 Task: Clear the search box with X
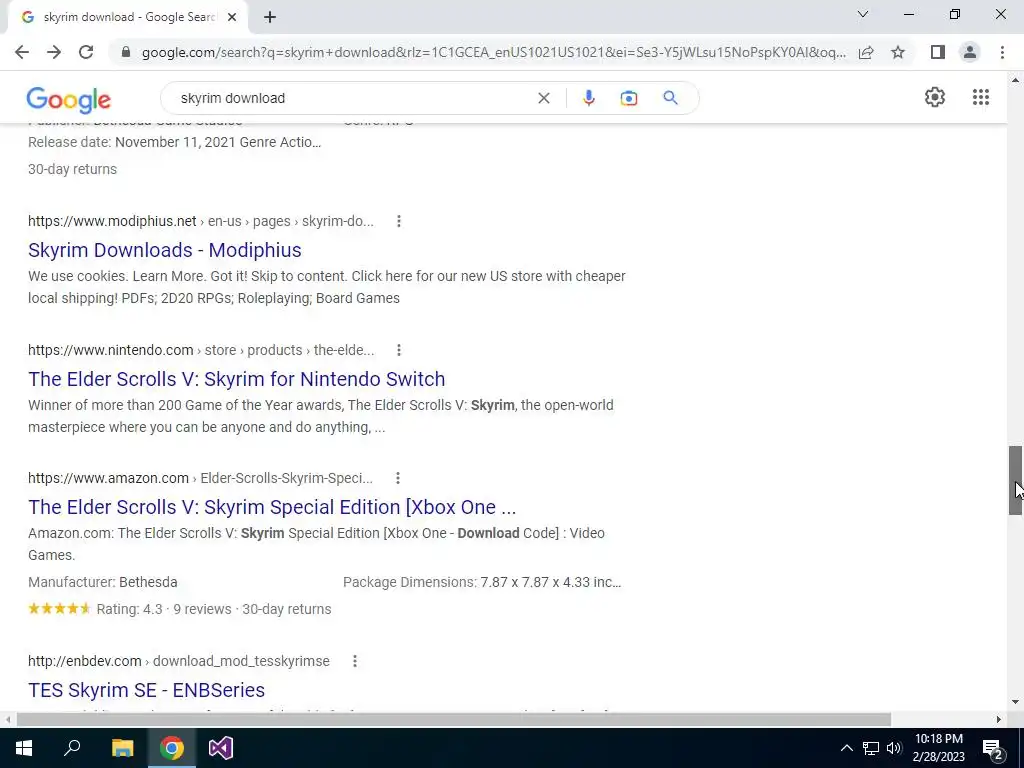[543, 98]
